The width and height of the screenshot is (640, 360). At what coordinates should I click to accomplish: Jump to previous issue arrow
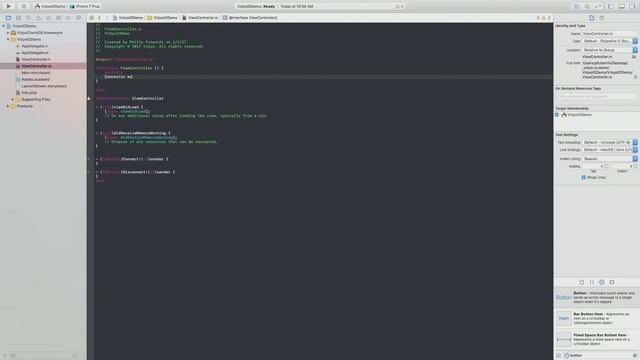538,18
